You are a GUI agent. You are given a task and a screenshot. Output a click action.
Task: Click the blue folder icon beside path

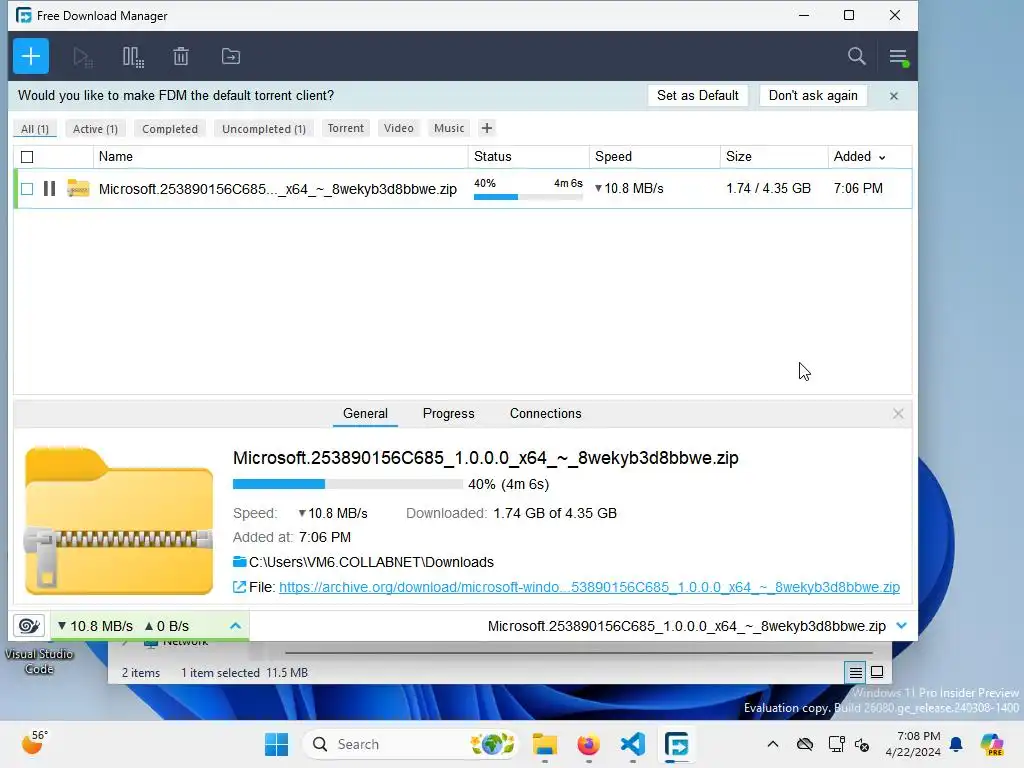[239, 562]
